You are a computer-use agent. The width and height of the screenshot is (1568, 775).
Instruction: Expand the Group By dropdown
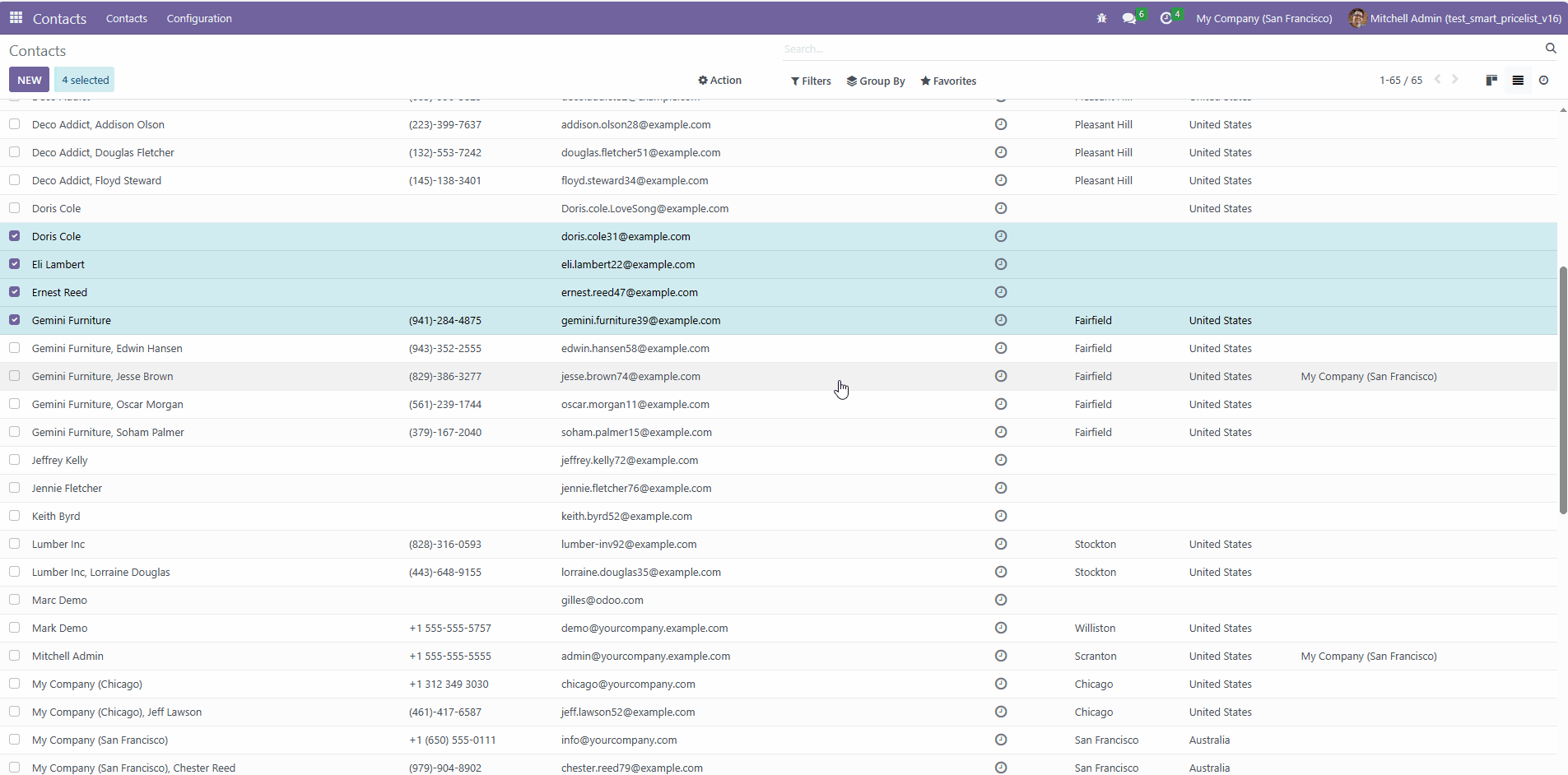click(x=876, y=81)
